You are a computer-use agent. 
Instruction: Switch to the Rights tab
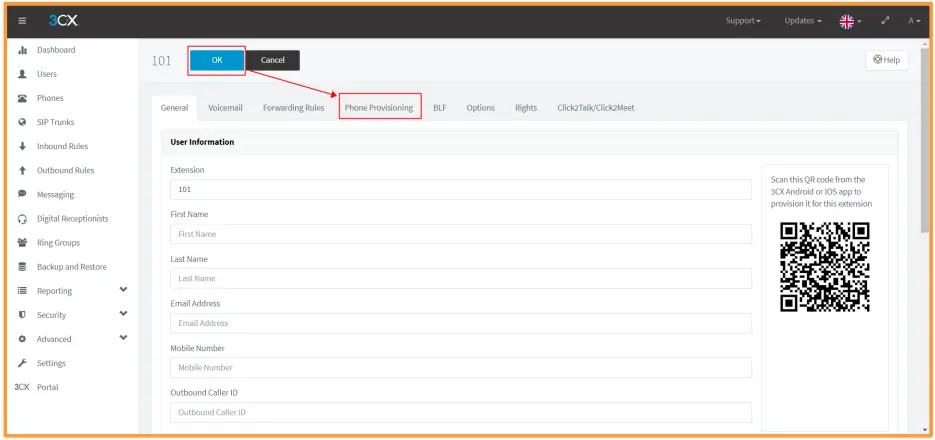526,108
